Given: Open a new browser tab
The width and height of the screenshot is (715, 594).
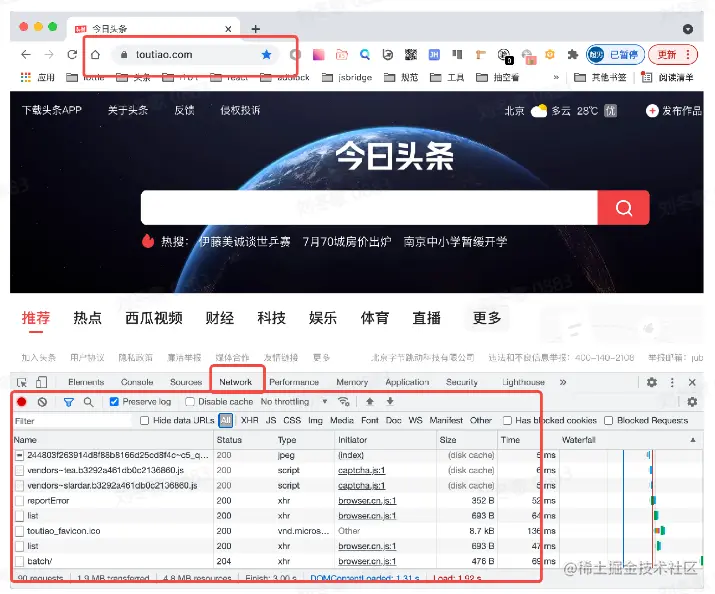Looking at the screenshot, I should pos(256,29).
